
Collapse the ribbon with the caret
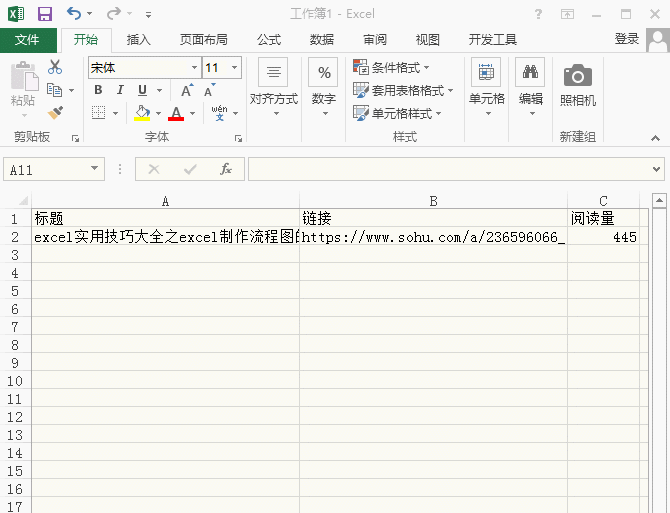pos(655,138)
